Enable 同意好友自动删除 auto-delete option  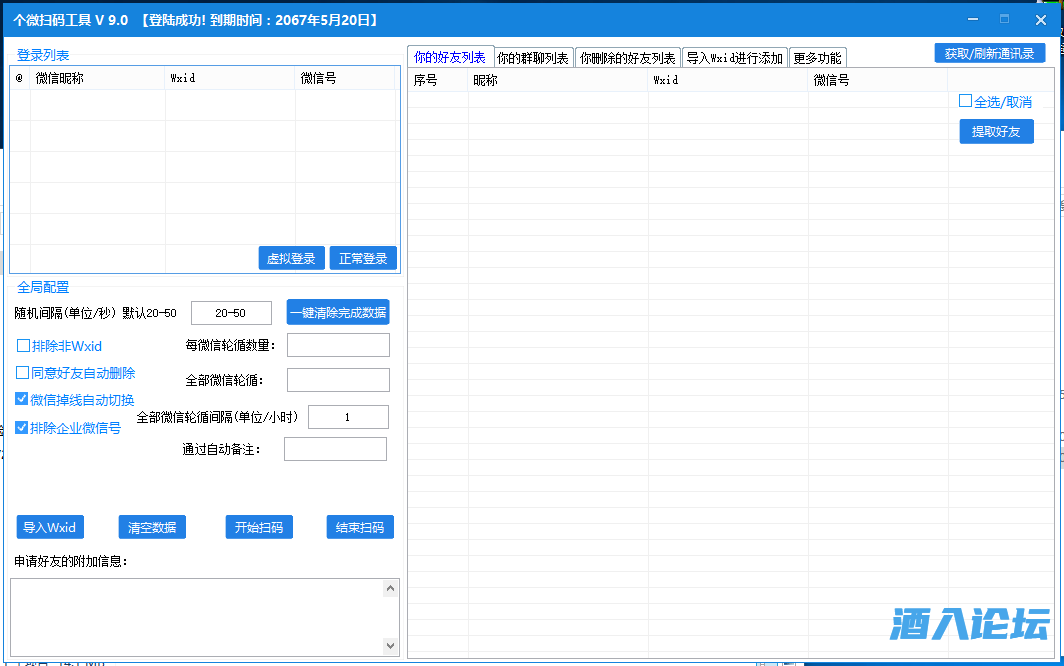click(23, 371)
